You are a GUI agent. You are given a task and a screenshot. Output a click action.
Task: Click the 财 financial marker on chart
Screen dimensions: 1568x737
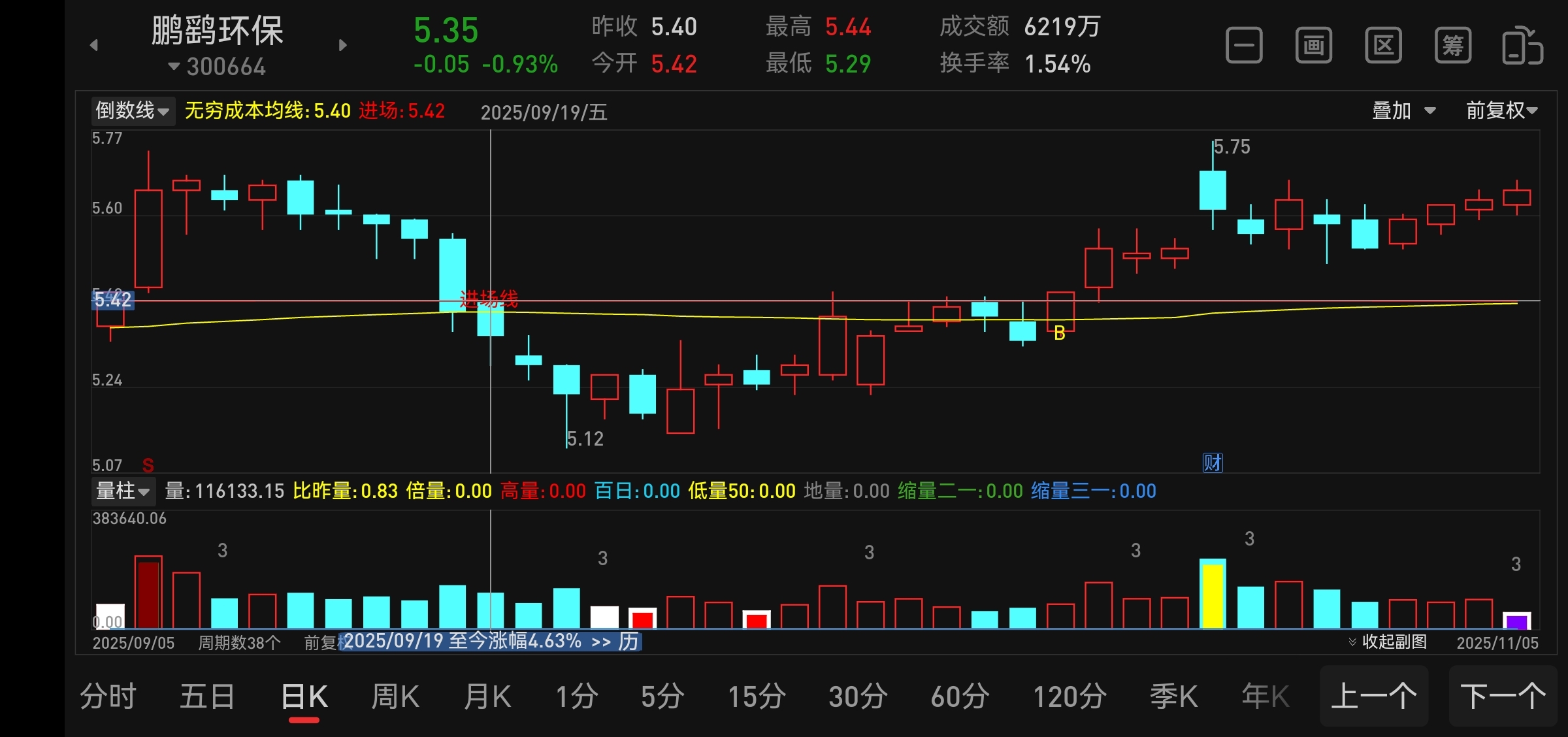1213,463
